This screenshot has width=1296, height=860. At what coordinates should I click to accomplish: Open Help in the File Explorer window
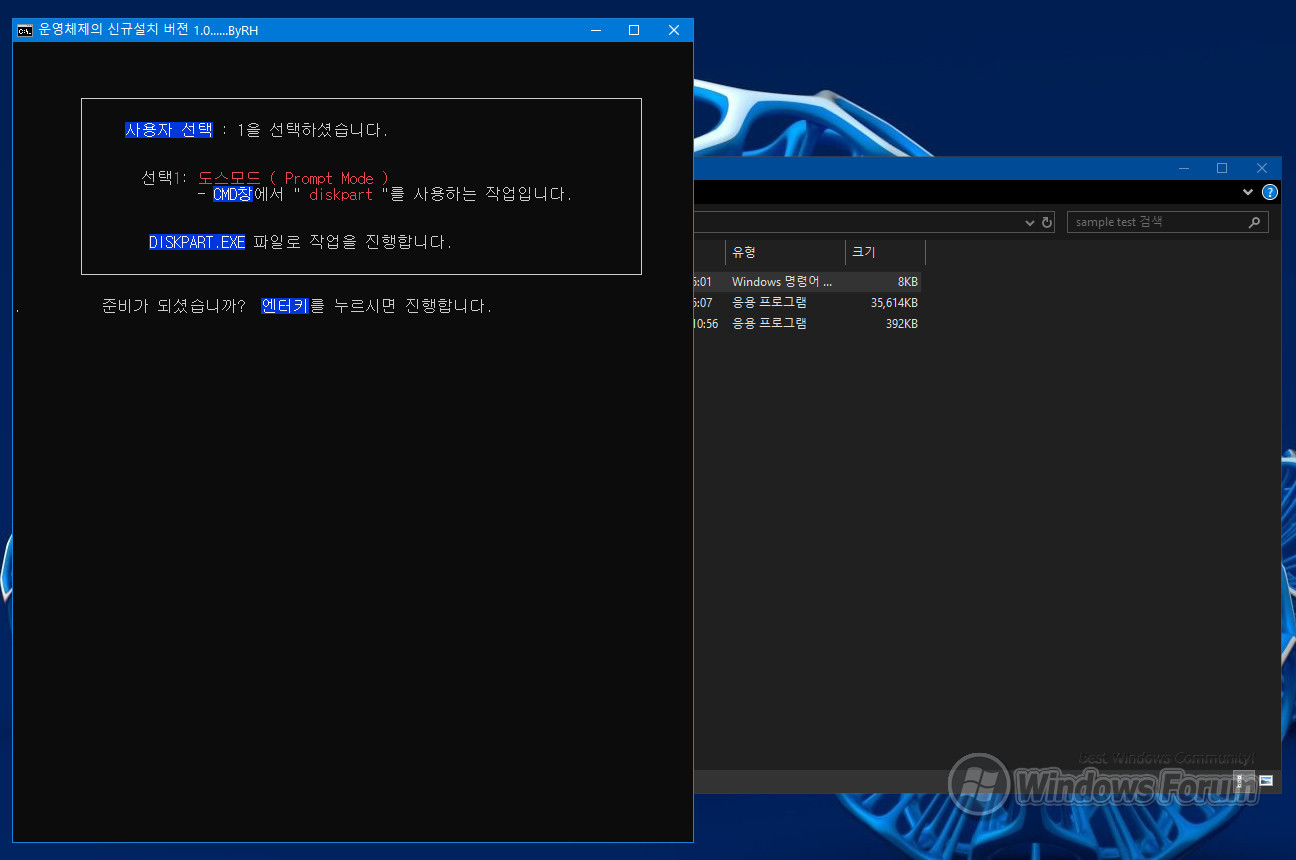(x=1270, y=192)
